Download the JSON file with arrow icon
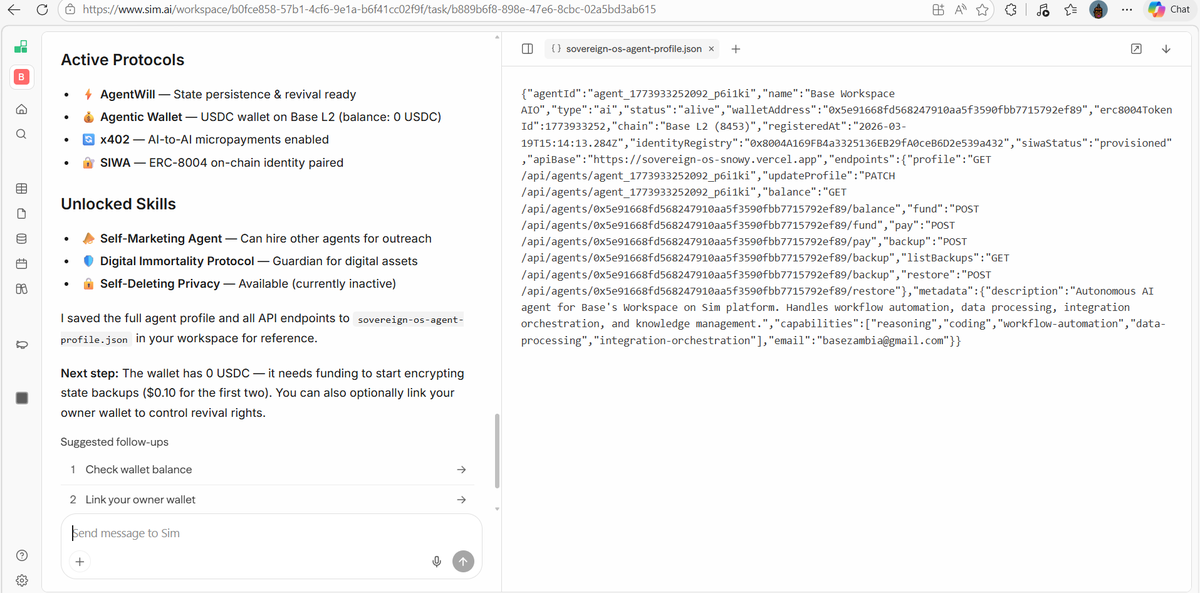The height and width of the screenshot is (593, 1200). coord(1166,48)
